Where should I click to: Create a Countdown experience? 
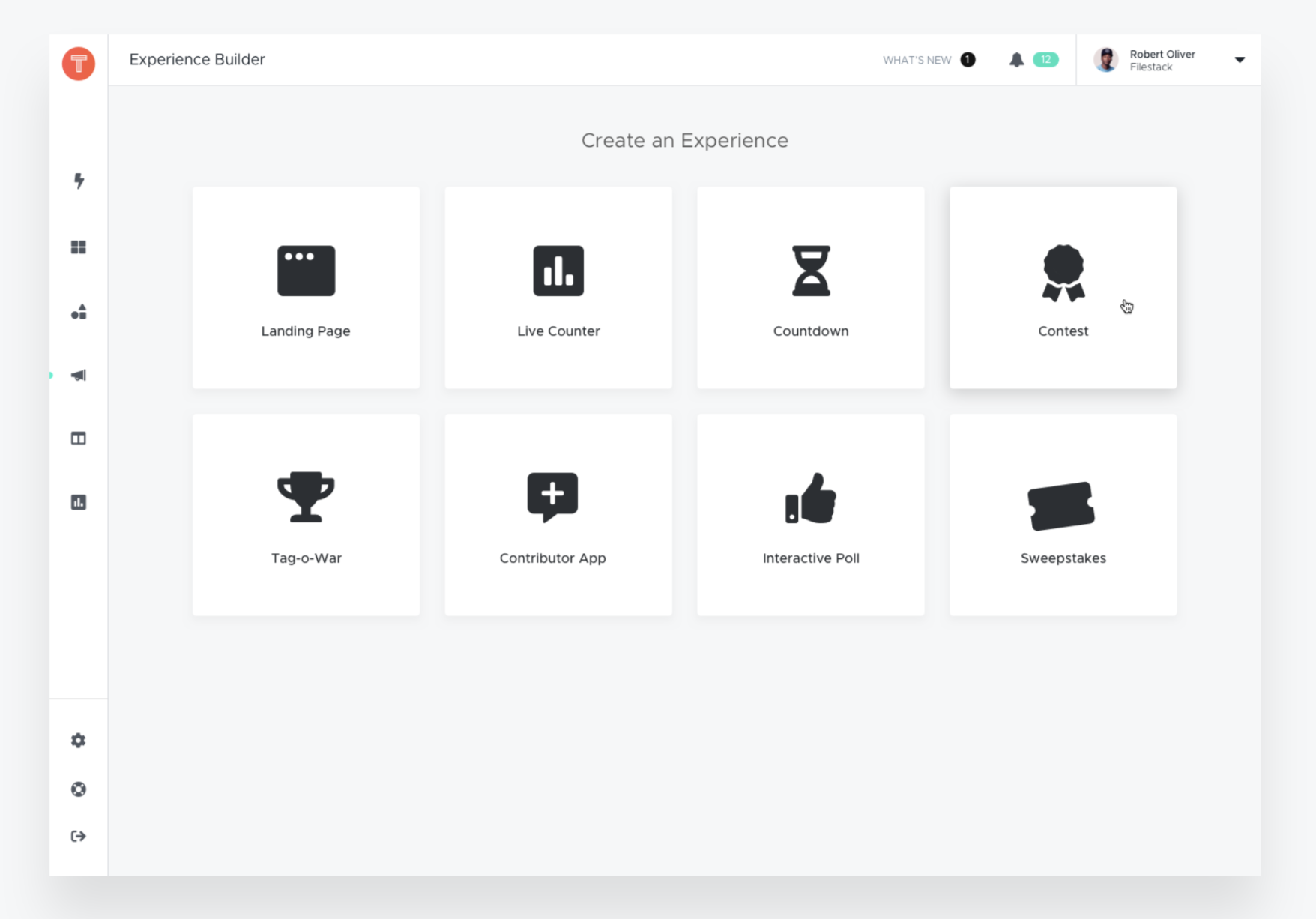pyautogui.click(x=810, y=288)
